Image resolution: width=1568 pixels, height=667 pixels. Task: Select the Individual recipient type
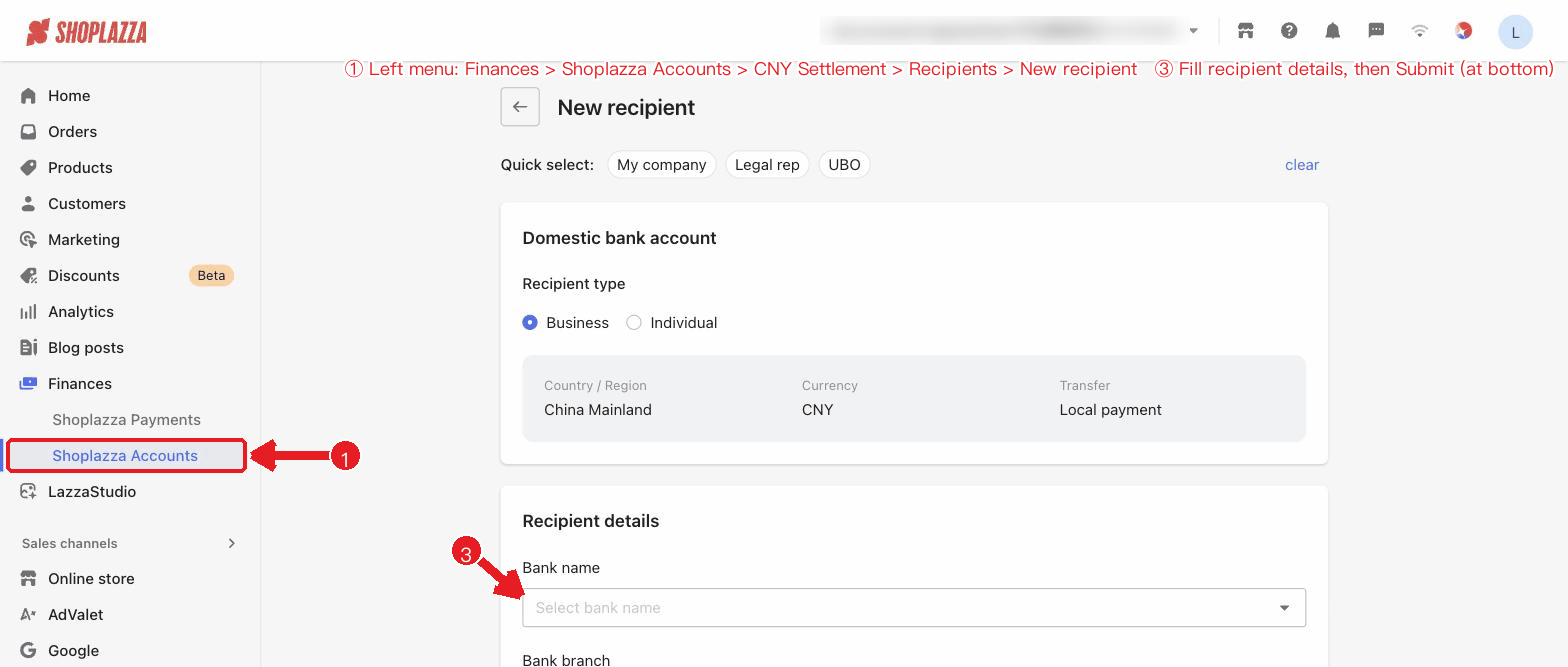633,323
